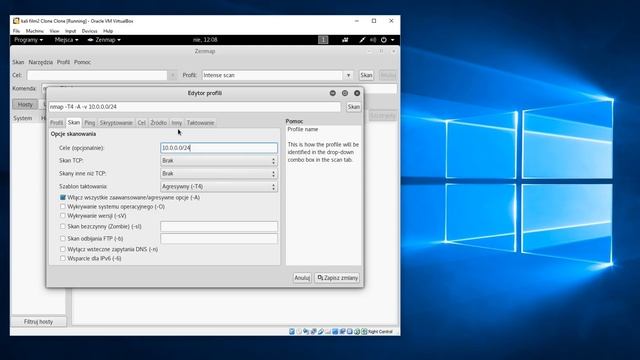Click Skan button in Edytor profili

pyautogui.click(x=353, y=107)
